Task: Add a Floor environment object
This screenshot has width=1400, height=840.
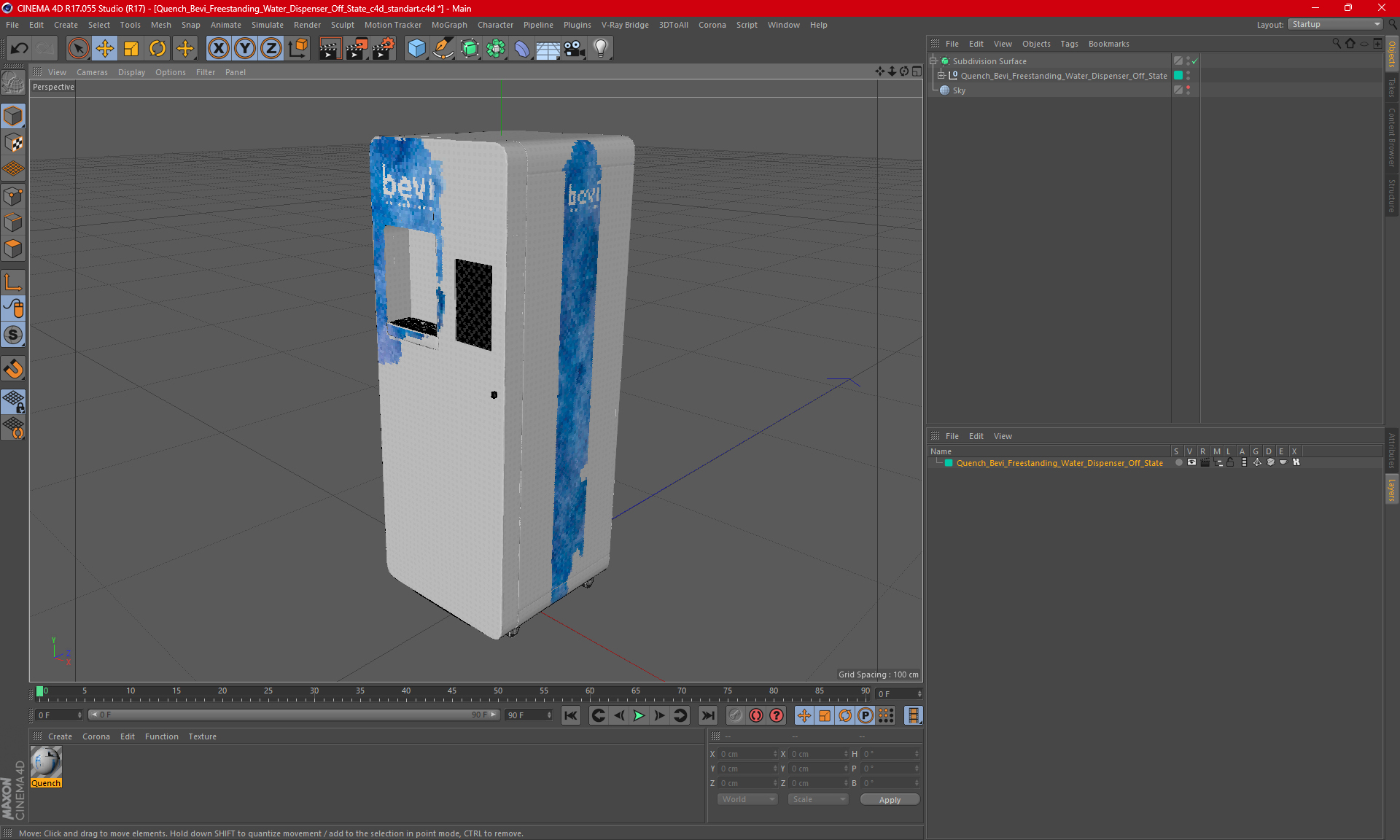Action: point(548,49)
